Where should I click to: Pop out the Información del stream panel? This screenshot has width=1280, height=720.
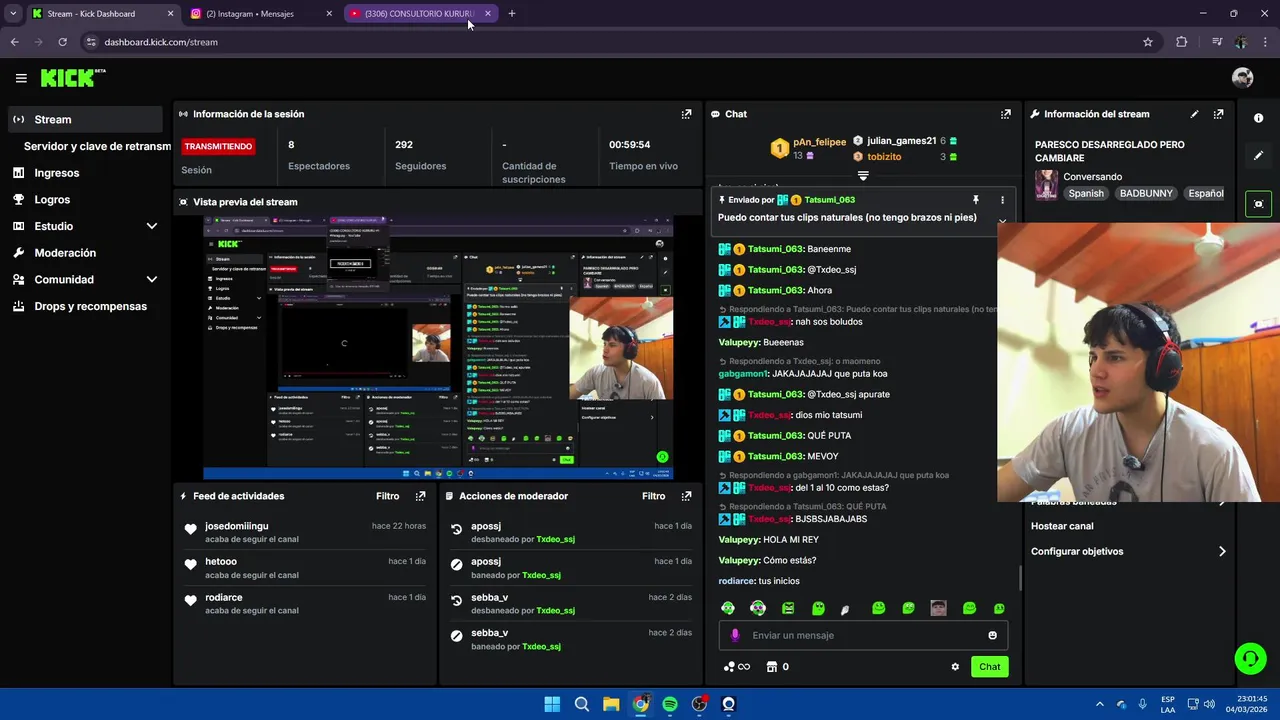[x=1218, y=114]
